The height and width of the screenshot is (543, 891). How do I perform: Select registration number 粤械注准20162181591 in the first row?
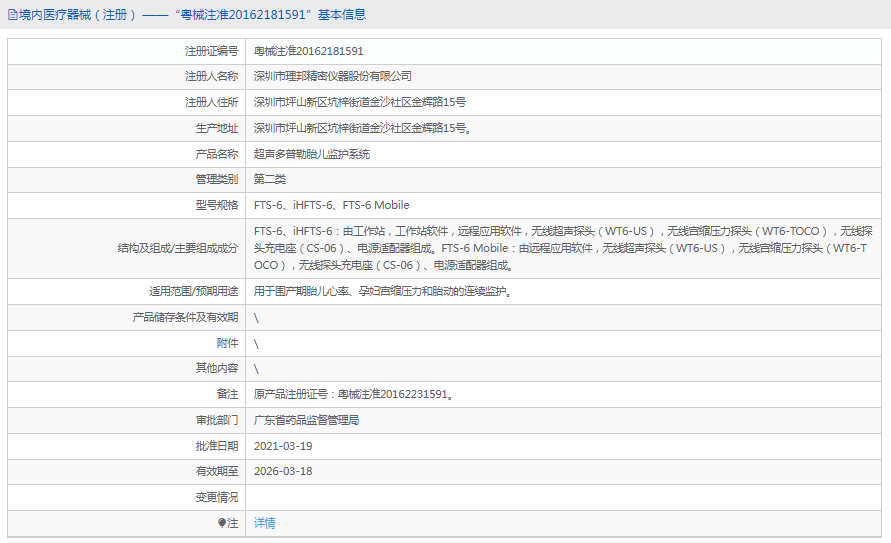pos(309,51)
